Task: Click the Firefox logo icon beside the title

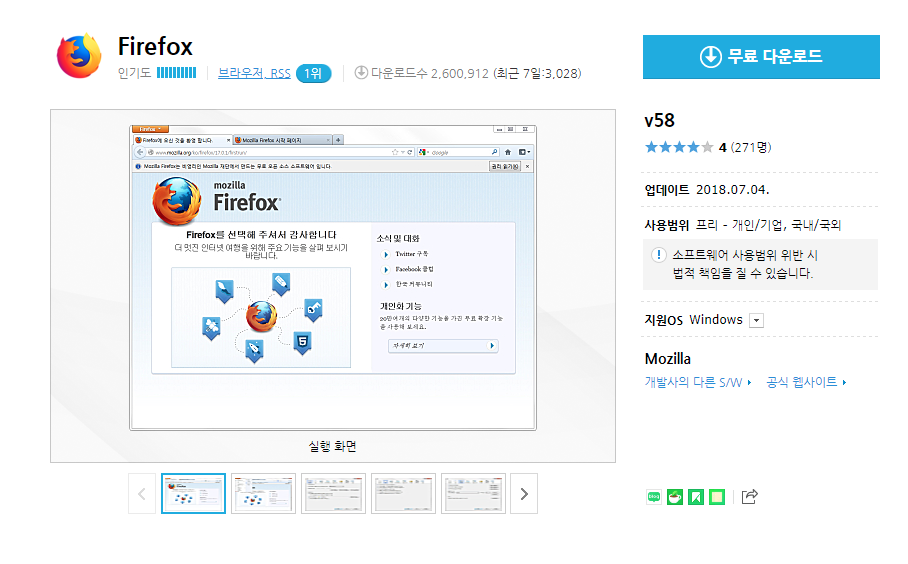Action: click(79, 56)
